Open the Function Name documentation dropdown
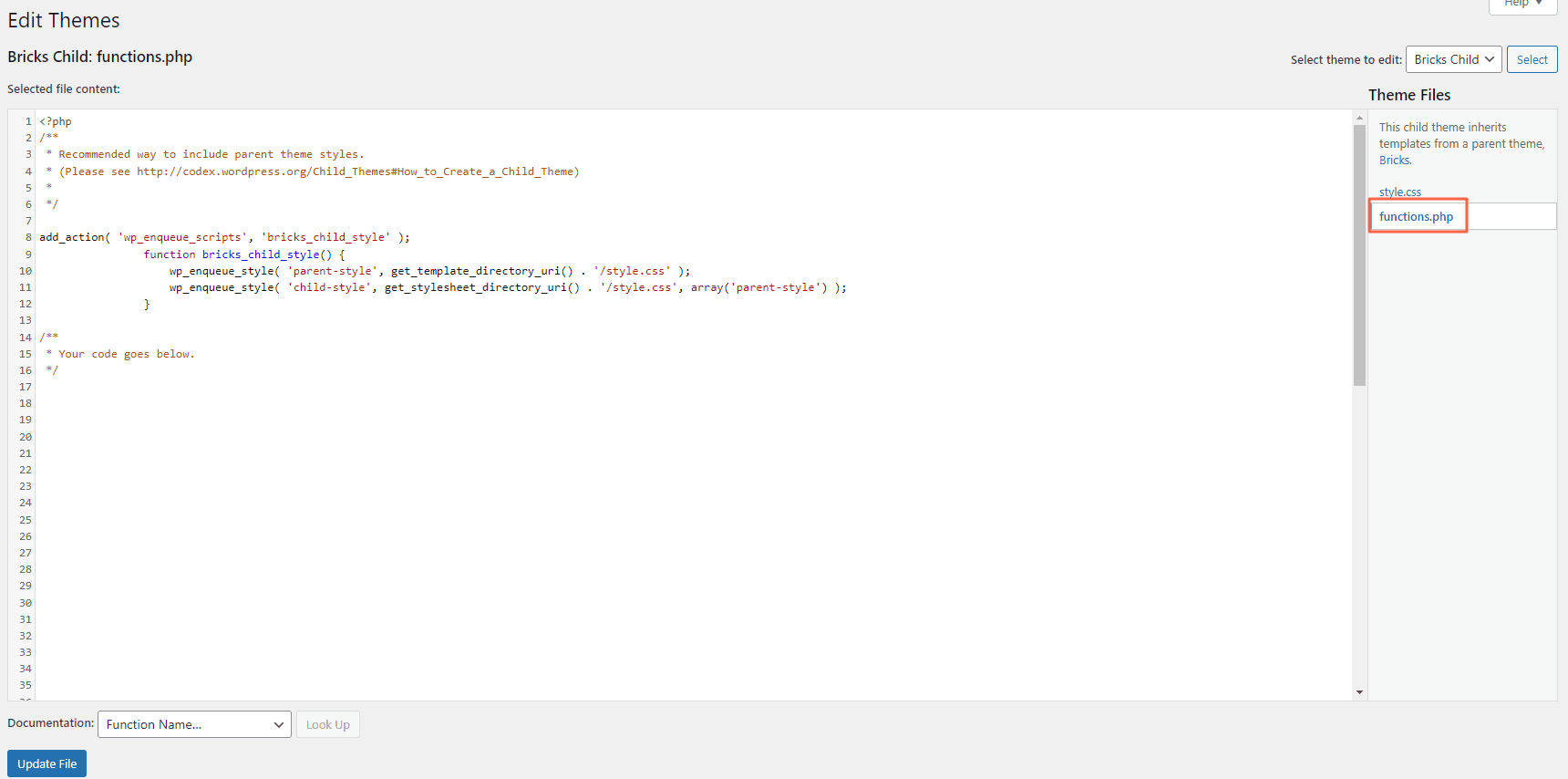1568x779 pixels. click(x=194, y=724)
